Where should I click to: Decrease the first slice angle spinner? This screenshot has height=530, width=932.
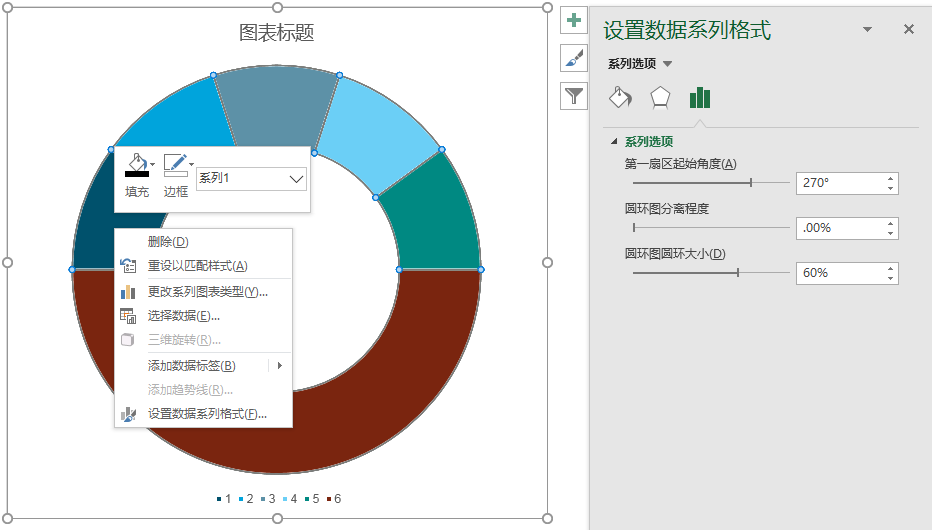pos(890,188)
